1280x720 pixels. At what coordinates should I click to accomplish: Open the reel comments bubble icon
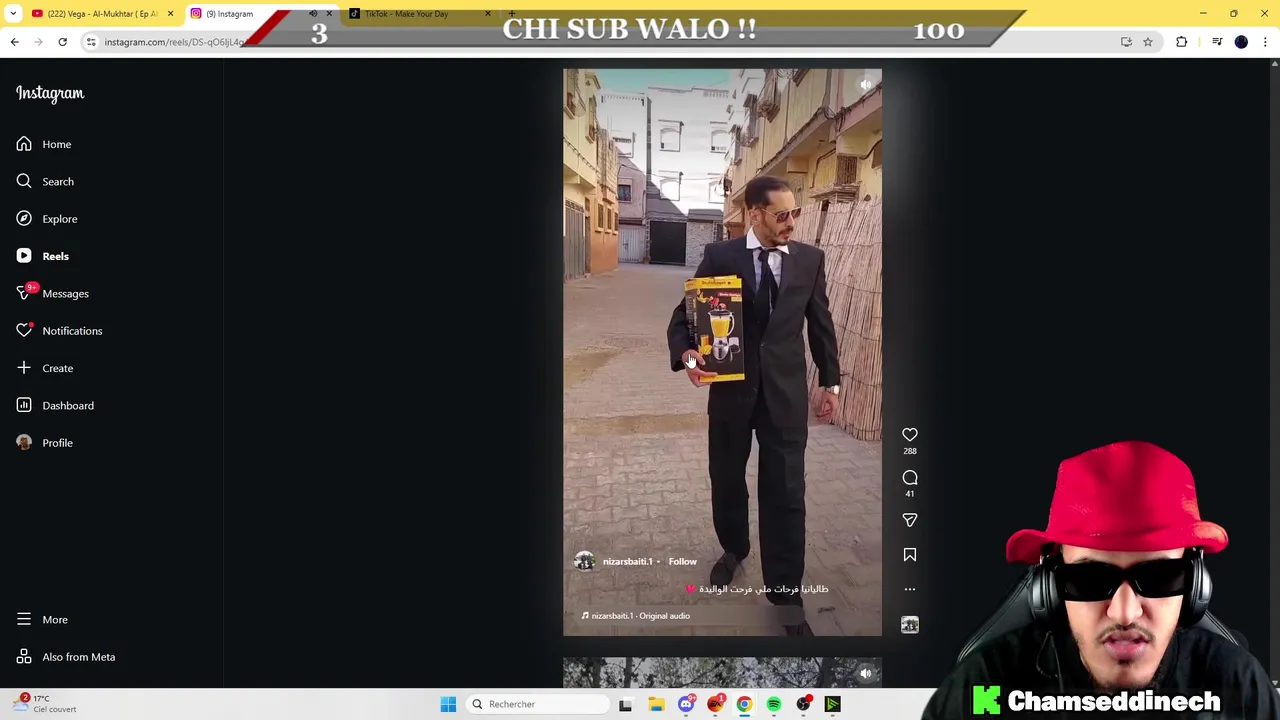click(x=910, y=478)
